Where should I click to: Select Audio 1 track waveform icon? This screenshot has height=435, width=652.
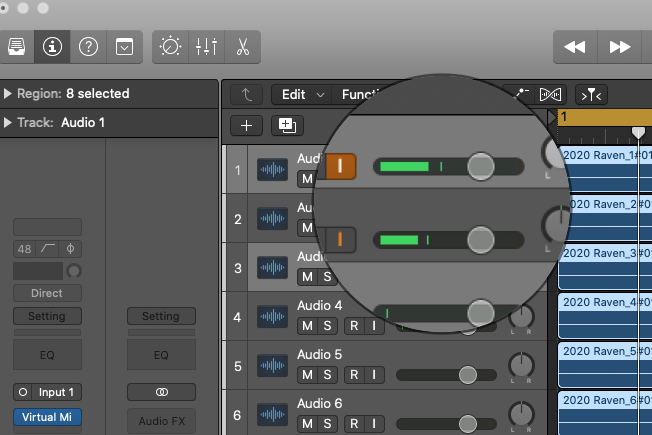272,169
